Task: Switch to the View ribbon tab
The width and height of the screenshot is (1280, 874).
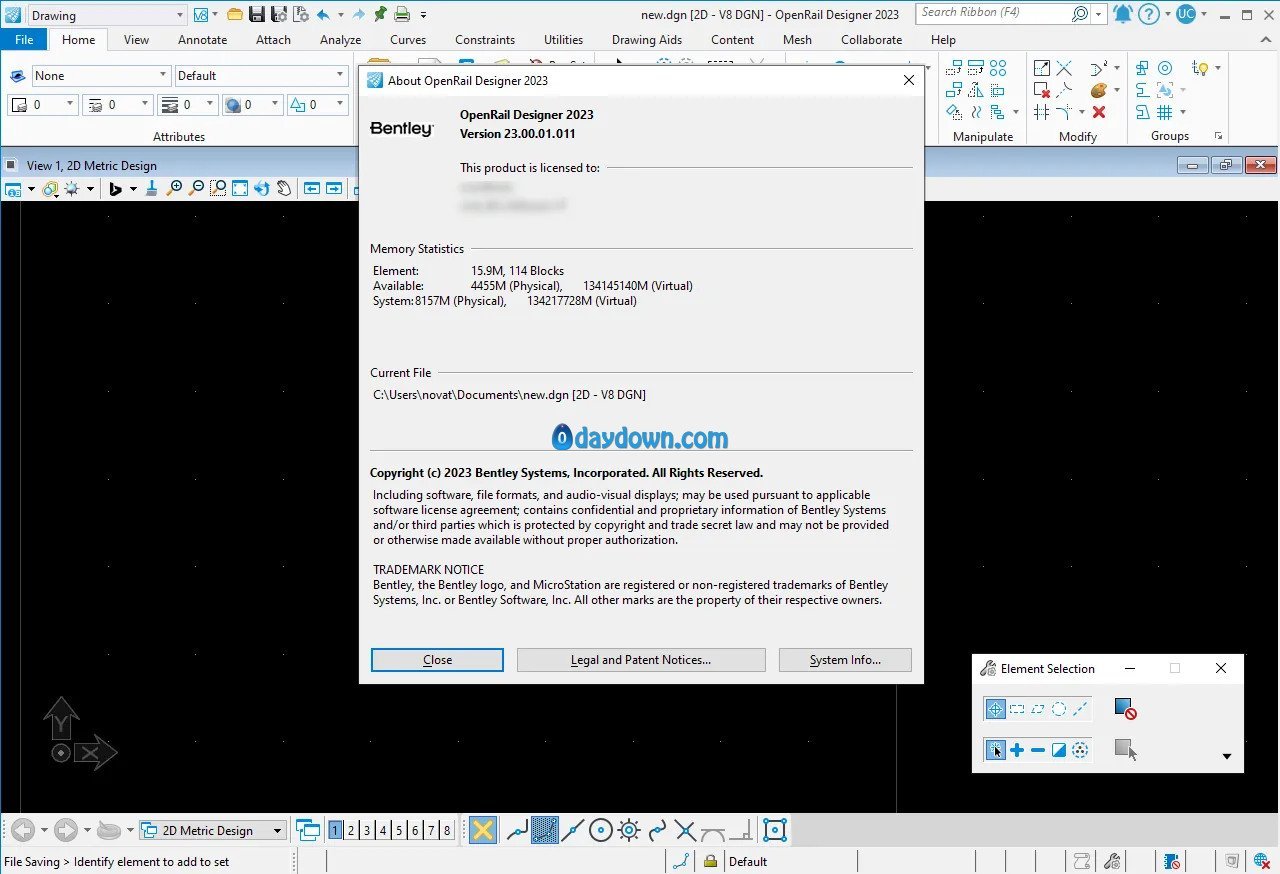Action: pos(136,40)
